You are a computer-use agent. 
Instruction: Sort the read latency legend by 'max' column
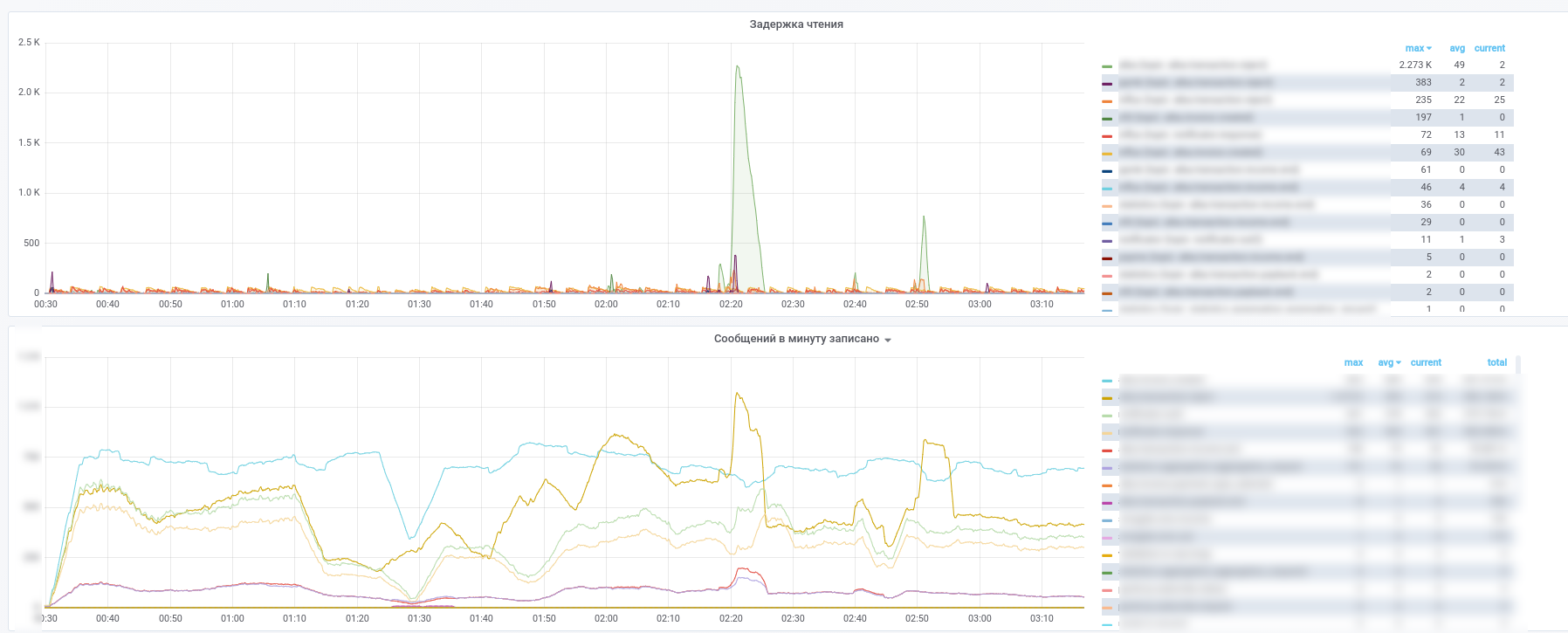(1414, 48)
